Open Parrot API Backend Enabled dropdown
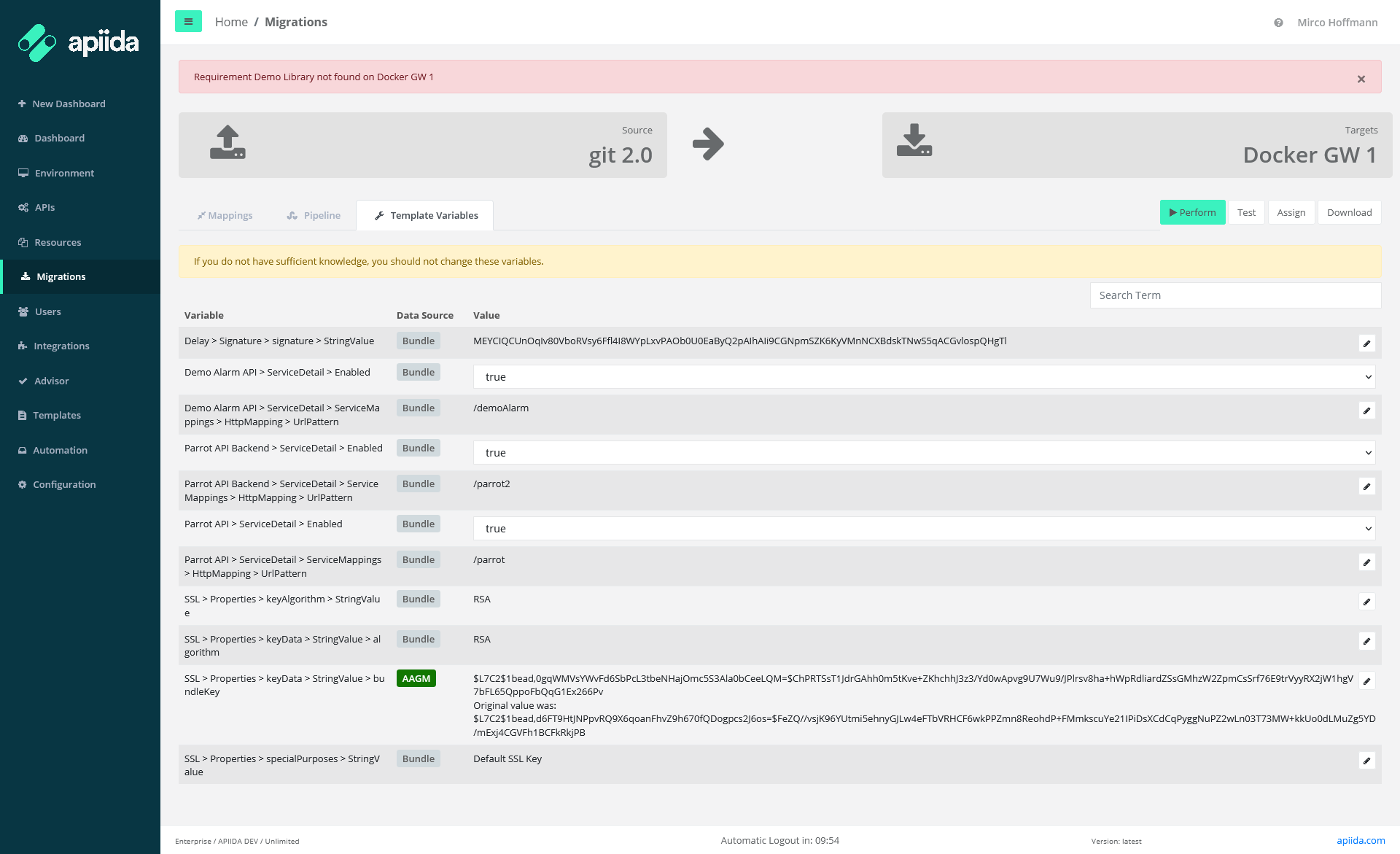The width and height of the screenshot is (1400, 854). click(x=923, y=453)
